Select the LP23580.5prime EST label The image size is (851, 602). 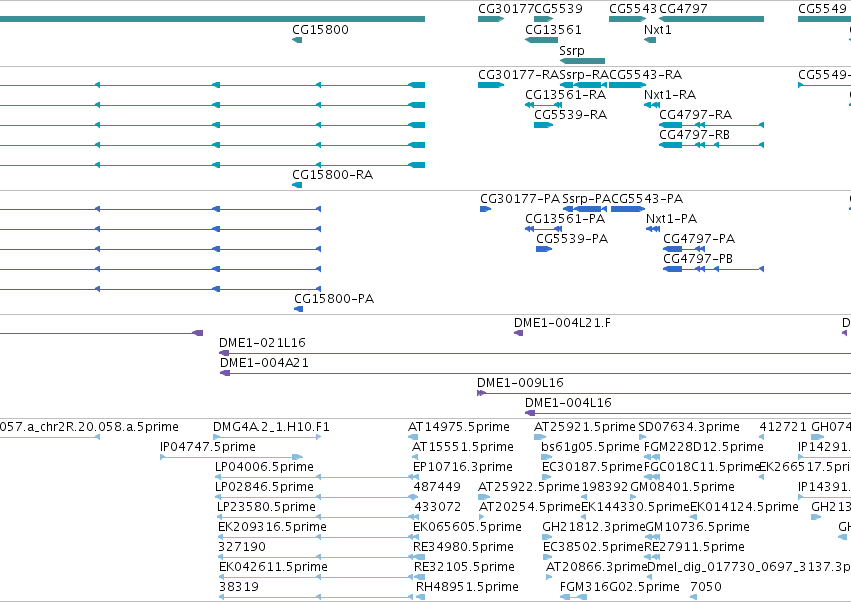click(x=266, y=508)
